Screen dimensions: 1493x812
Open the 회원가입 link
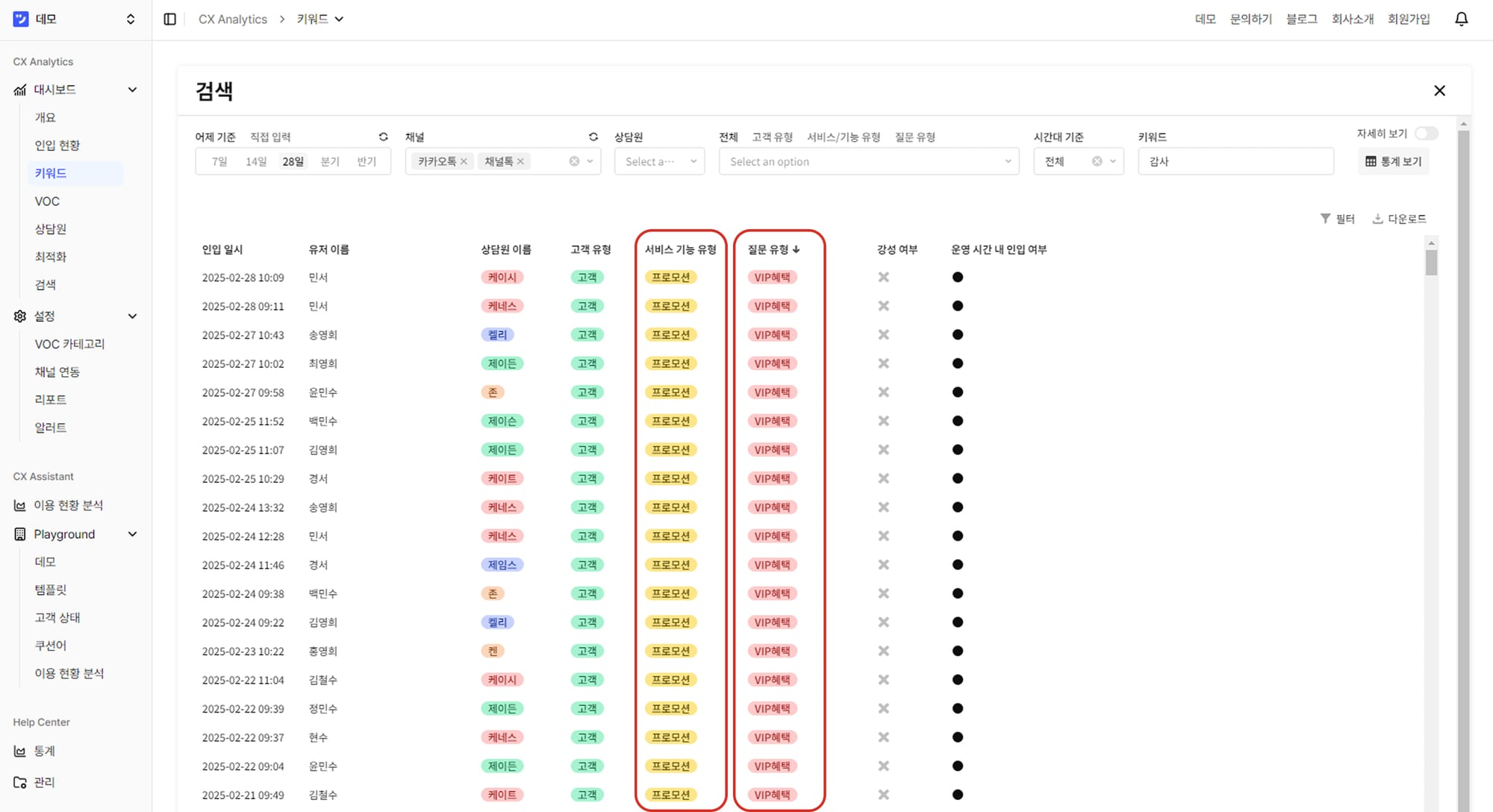tap(1408, 19)
